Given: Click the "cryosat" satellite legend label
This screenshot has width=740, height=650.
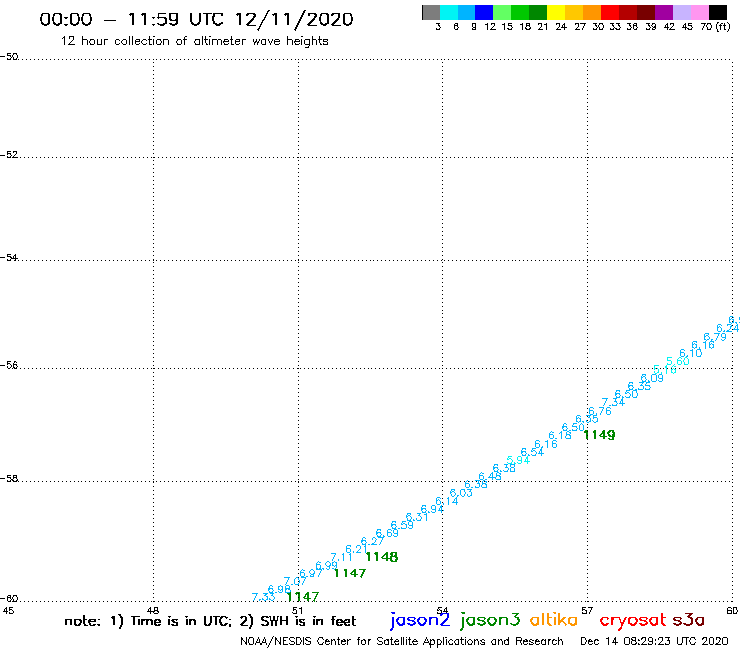Looking at the screenshot, I should (x=632, y=620).
